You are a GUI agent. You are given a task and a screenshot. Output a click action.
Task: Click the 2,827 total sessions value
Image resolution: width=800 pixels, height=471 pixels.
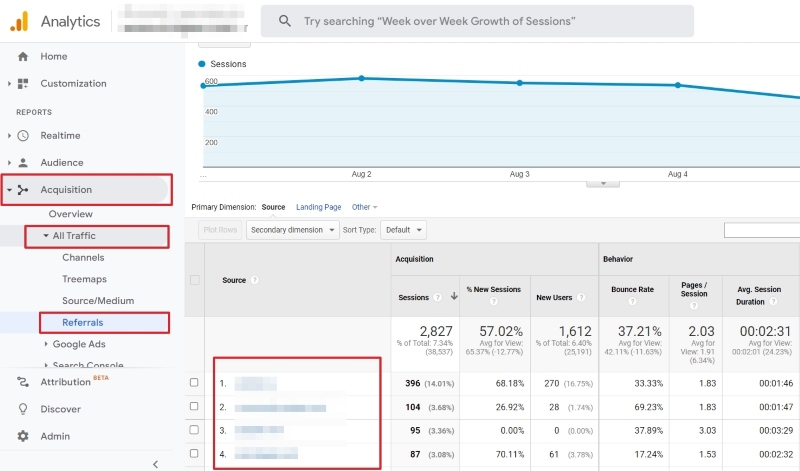coord(436,331)
